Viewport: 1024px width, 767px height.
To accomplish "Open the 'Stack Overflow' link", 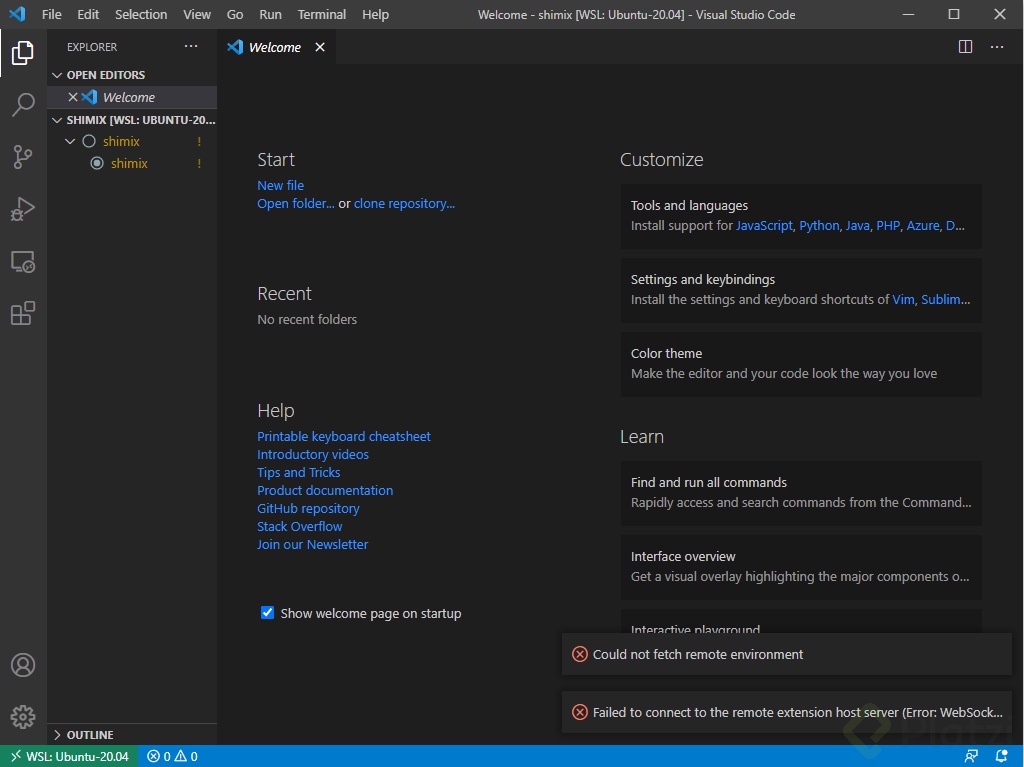I will [300, 527].
